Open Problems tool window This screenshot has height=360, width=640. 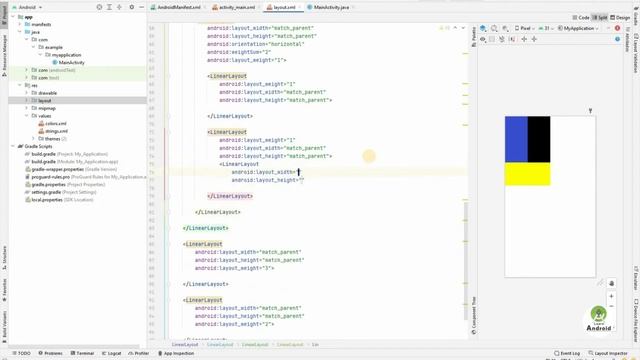coord(50,353)
